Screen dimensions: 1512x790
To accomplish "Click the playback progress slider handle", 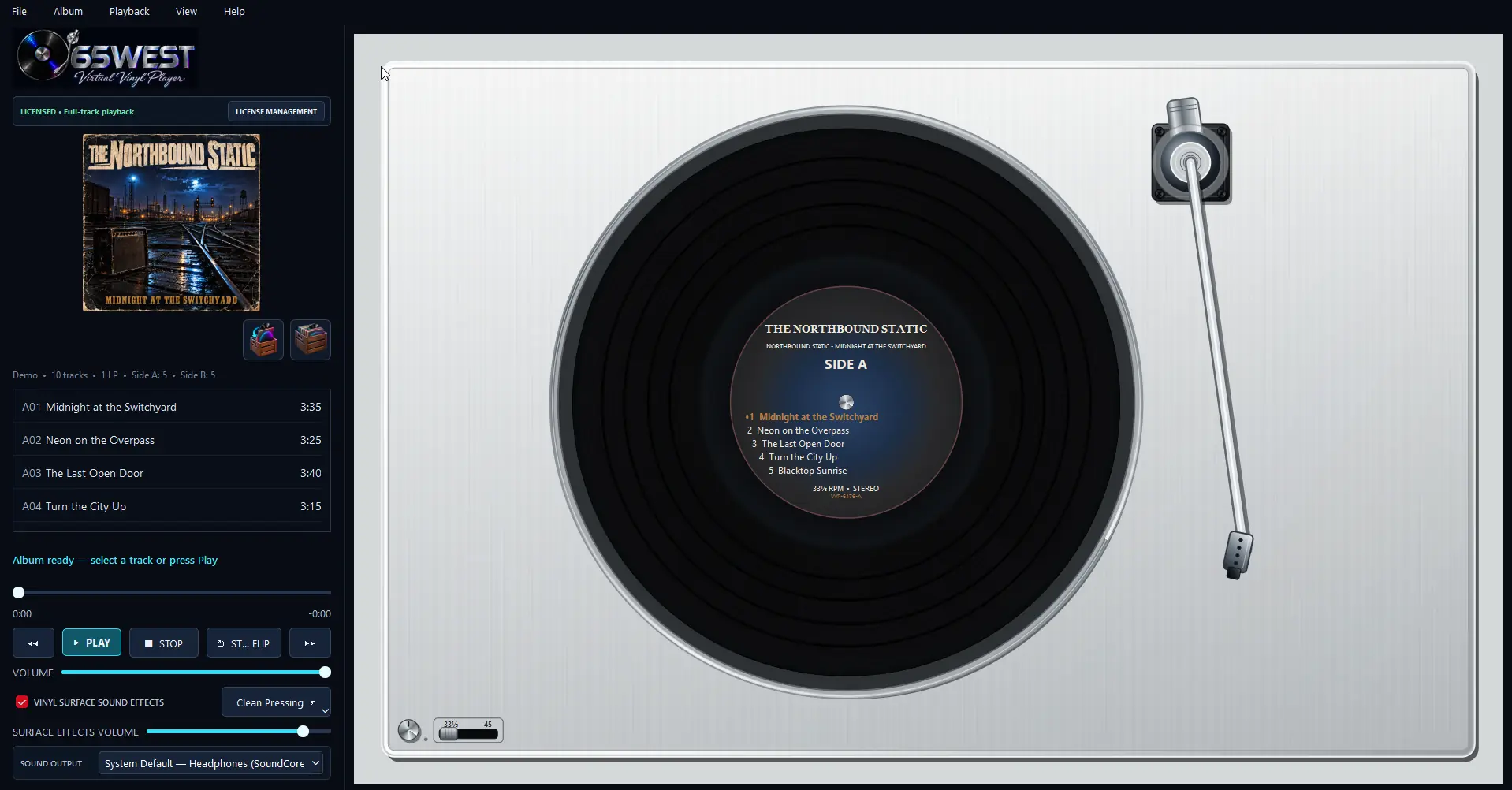I will pyautogui.click(x=19, y=592).
